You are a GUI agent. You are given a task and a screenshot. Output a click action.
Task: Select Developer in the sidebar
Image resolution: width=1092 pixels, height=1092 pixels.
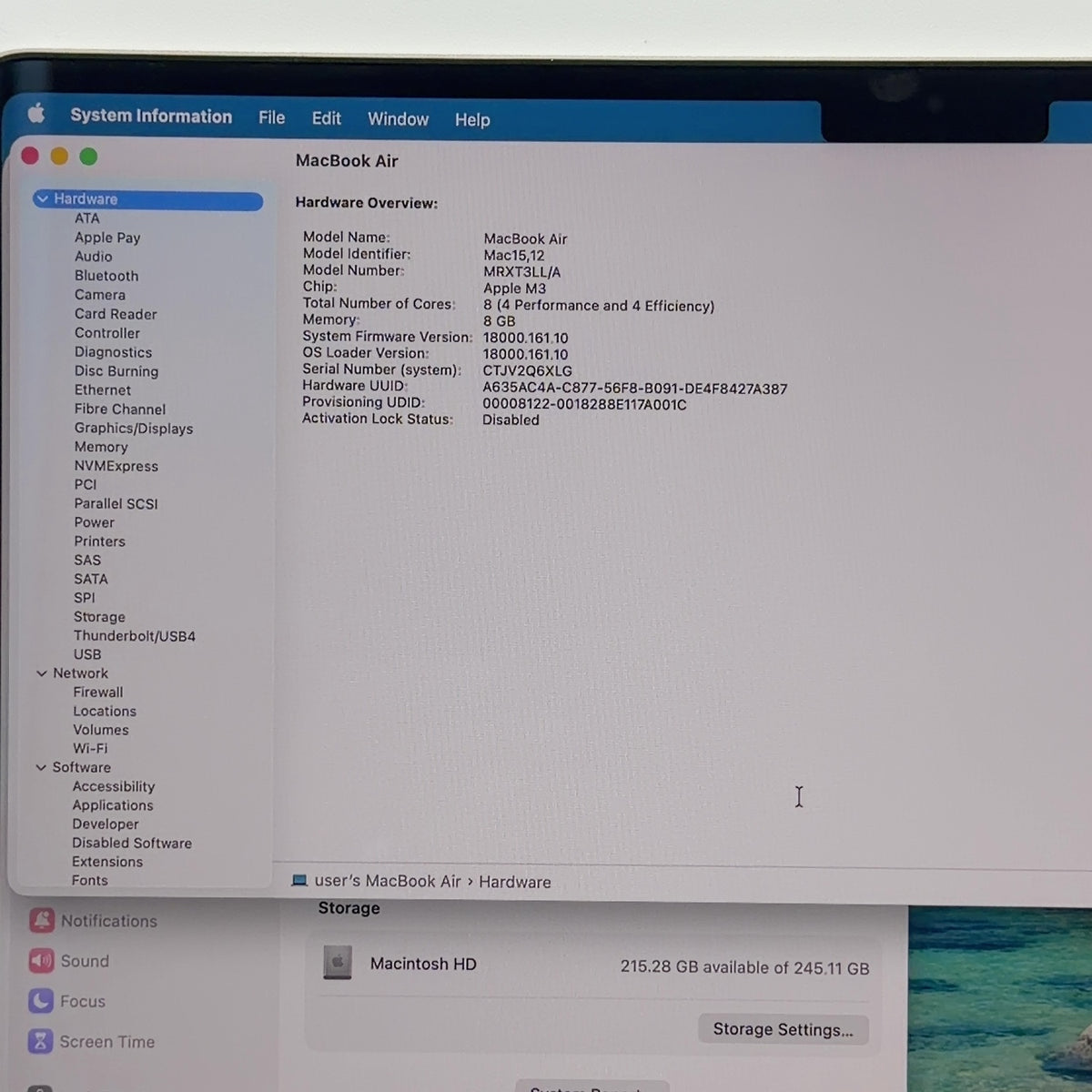(x=106, y=824)
